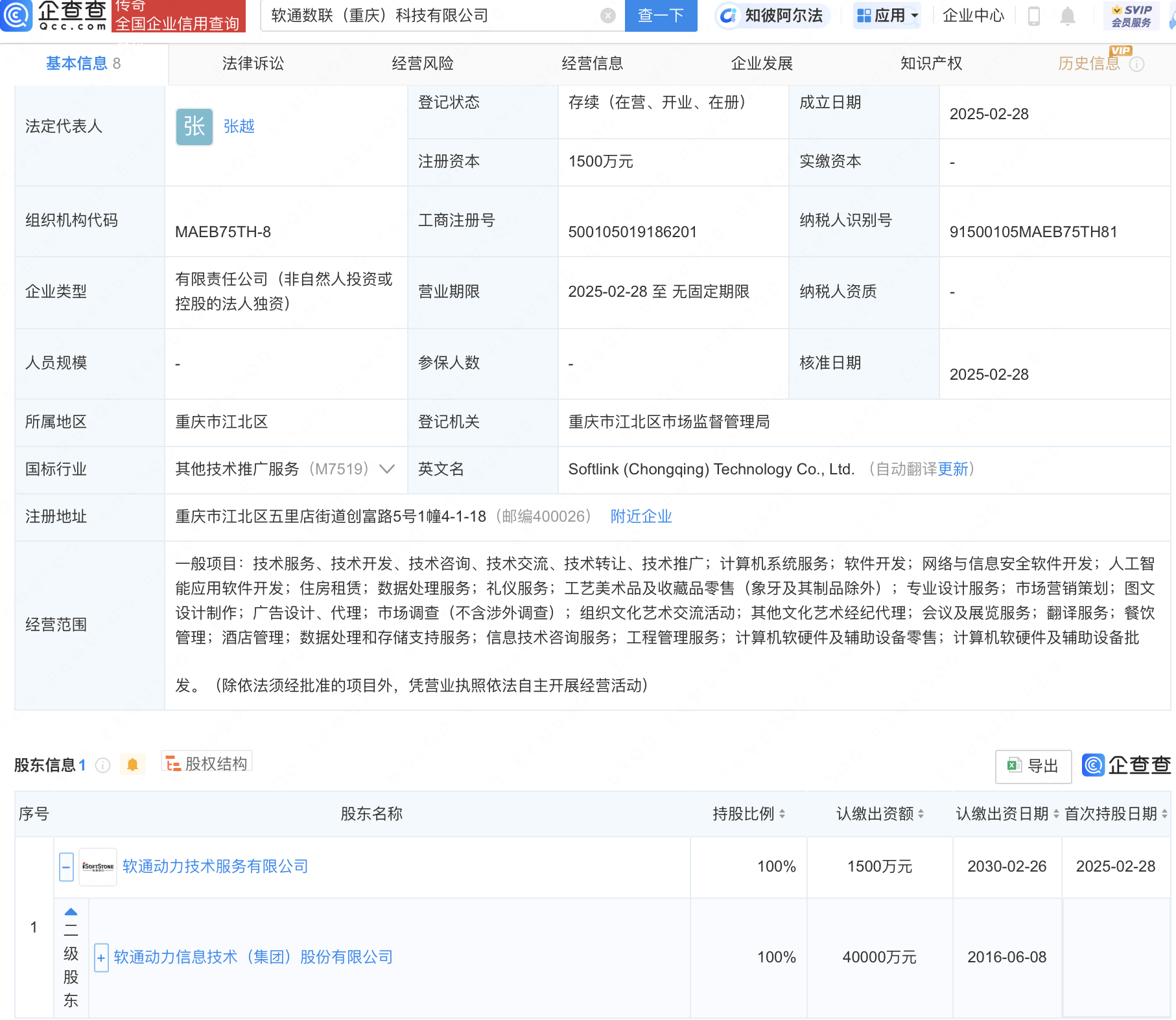Collapse 二级股东 section arrow
The image size is (1176, 1020).
point(71,912)
